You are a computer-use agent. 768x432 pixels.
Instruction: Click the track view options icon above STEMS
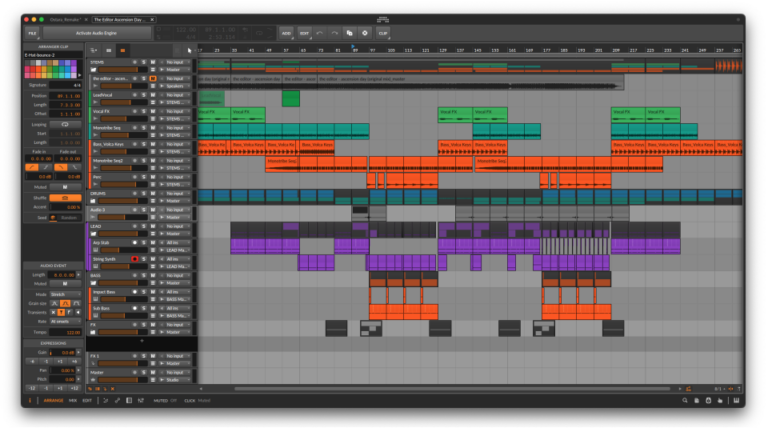[94, 50]
